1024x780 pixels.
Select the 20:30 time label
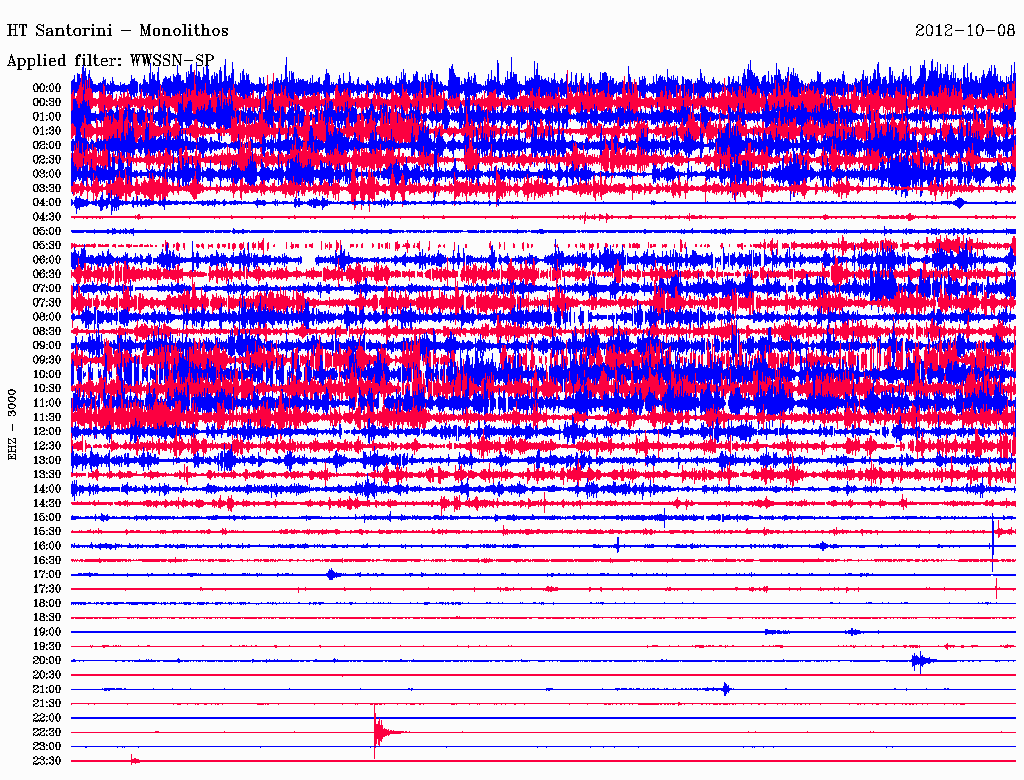click(x=47, y=675)
